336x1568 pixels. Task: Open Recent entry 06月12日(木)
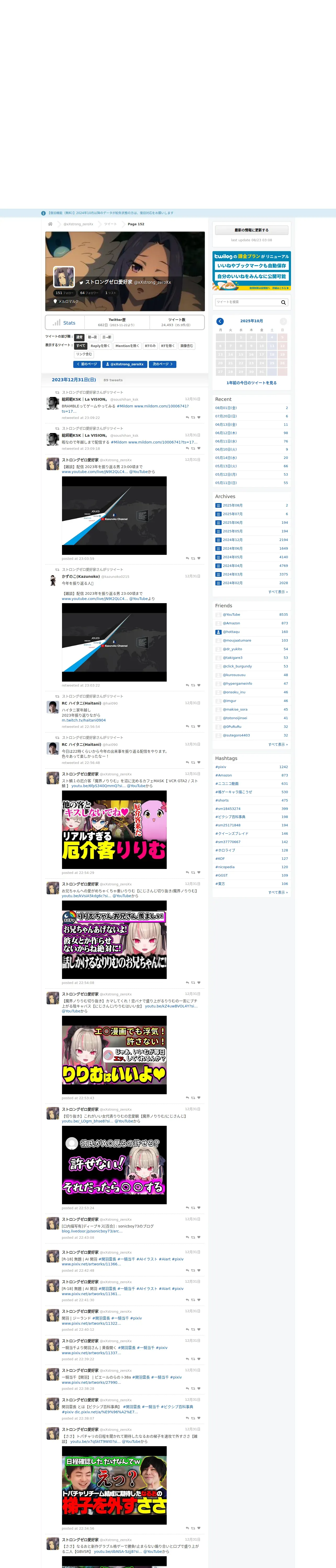tap(251, 433)
